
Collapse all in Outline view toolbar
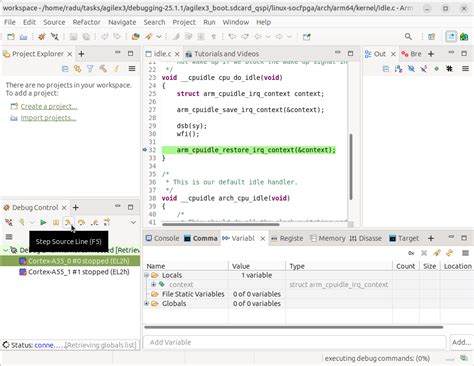(386, 69)
